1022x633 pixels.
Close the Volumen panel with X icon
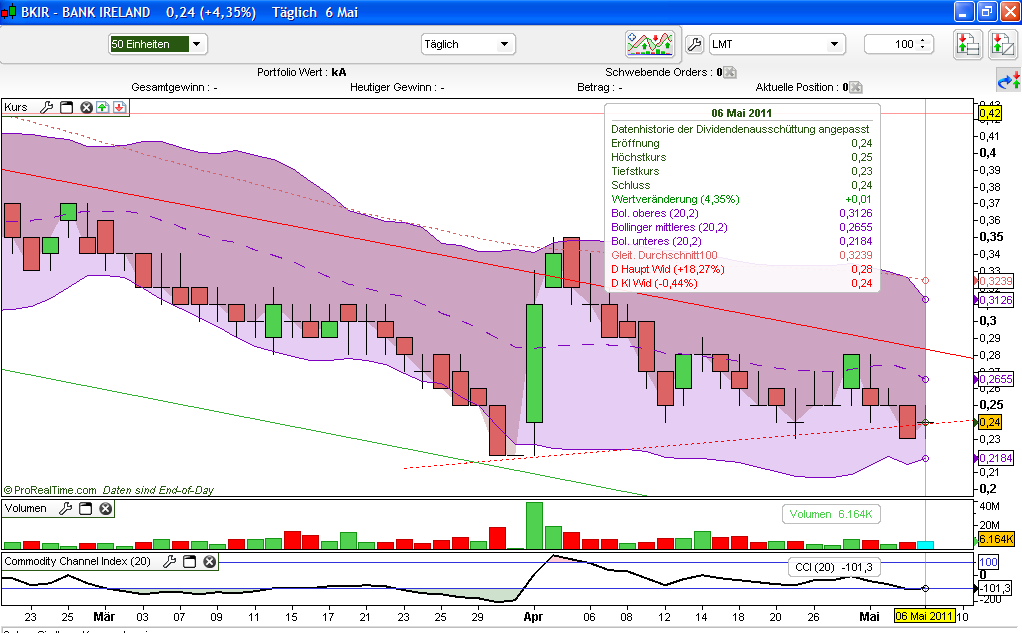pos(106,508)
